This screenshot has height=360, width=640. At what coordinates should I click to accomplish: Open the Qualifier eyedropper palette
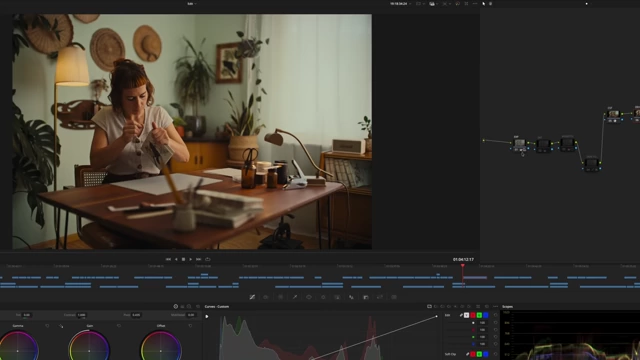click(x=295, y=297)
